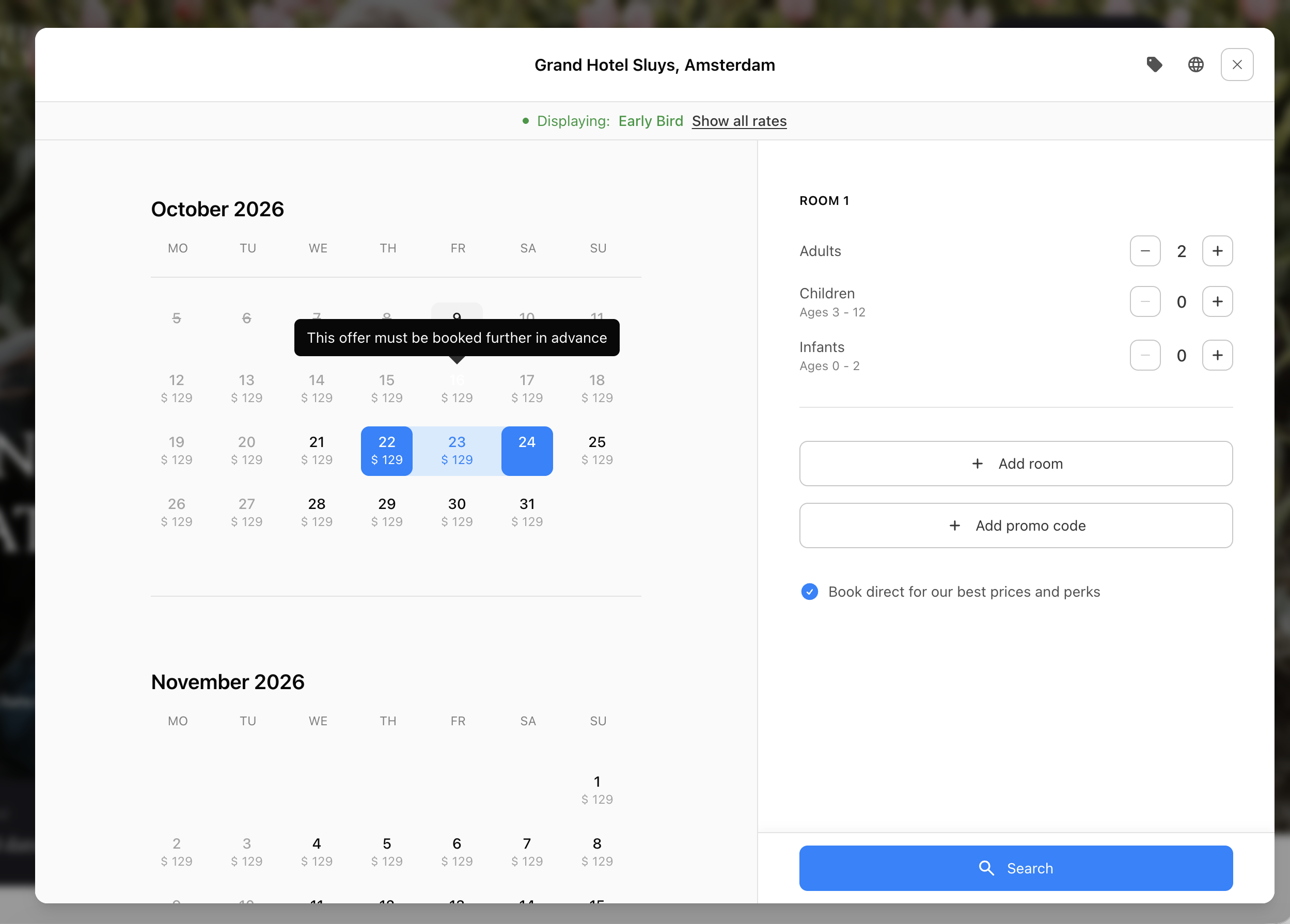Viewport: 1290px width, 924px height.
Task: Open the globe language selector icon
Action: [1195, 65]
